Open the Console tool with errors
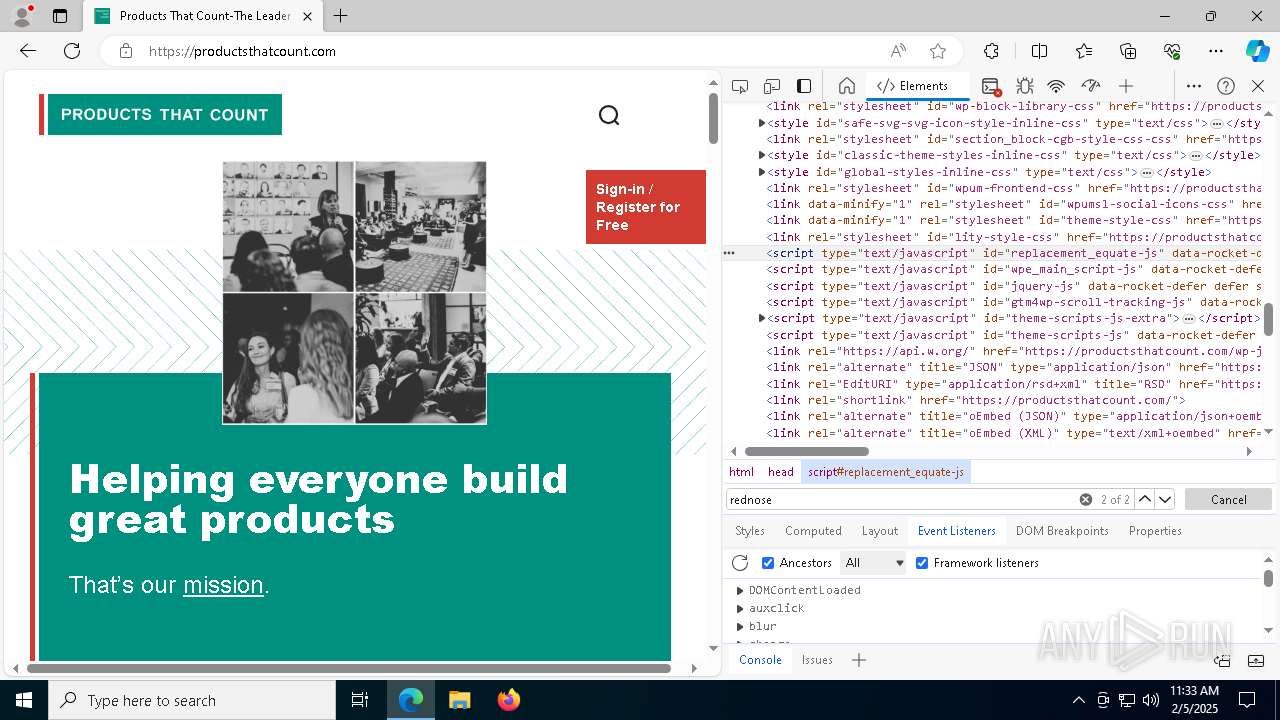1280x720 pixels. pos(991,86)
